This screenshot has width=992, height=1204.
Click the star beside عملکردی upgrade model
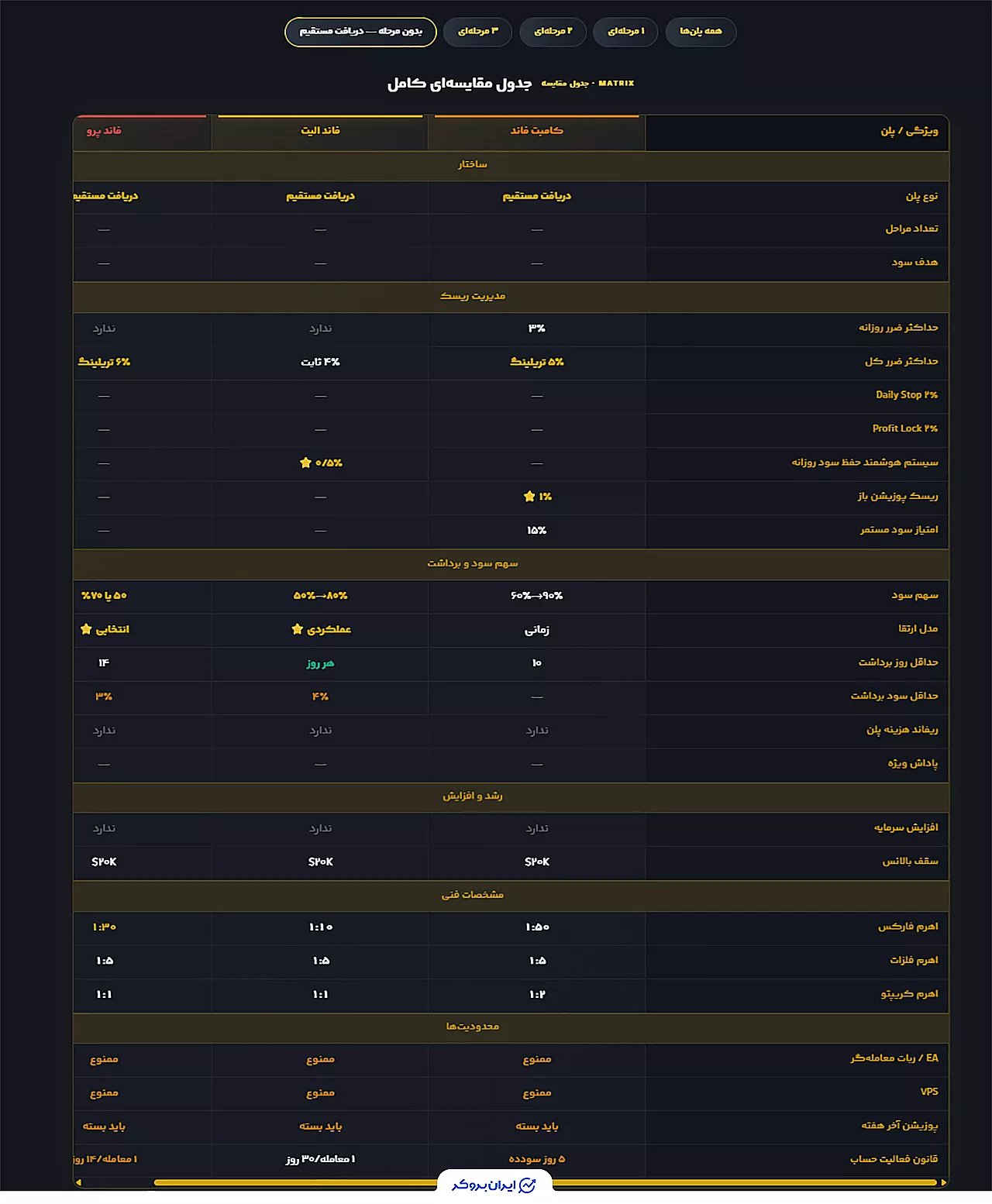coord(297,629)
